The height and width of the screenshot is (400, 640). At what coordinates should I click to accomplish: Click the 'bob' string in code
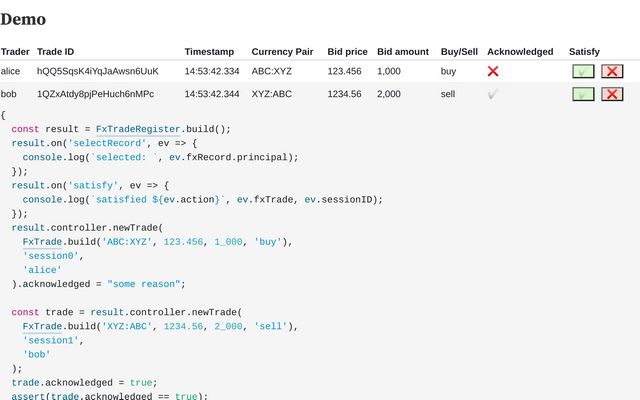click(37, 355)
